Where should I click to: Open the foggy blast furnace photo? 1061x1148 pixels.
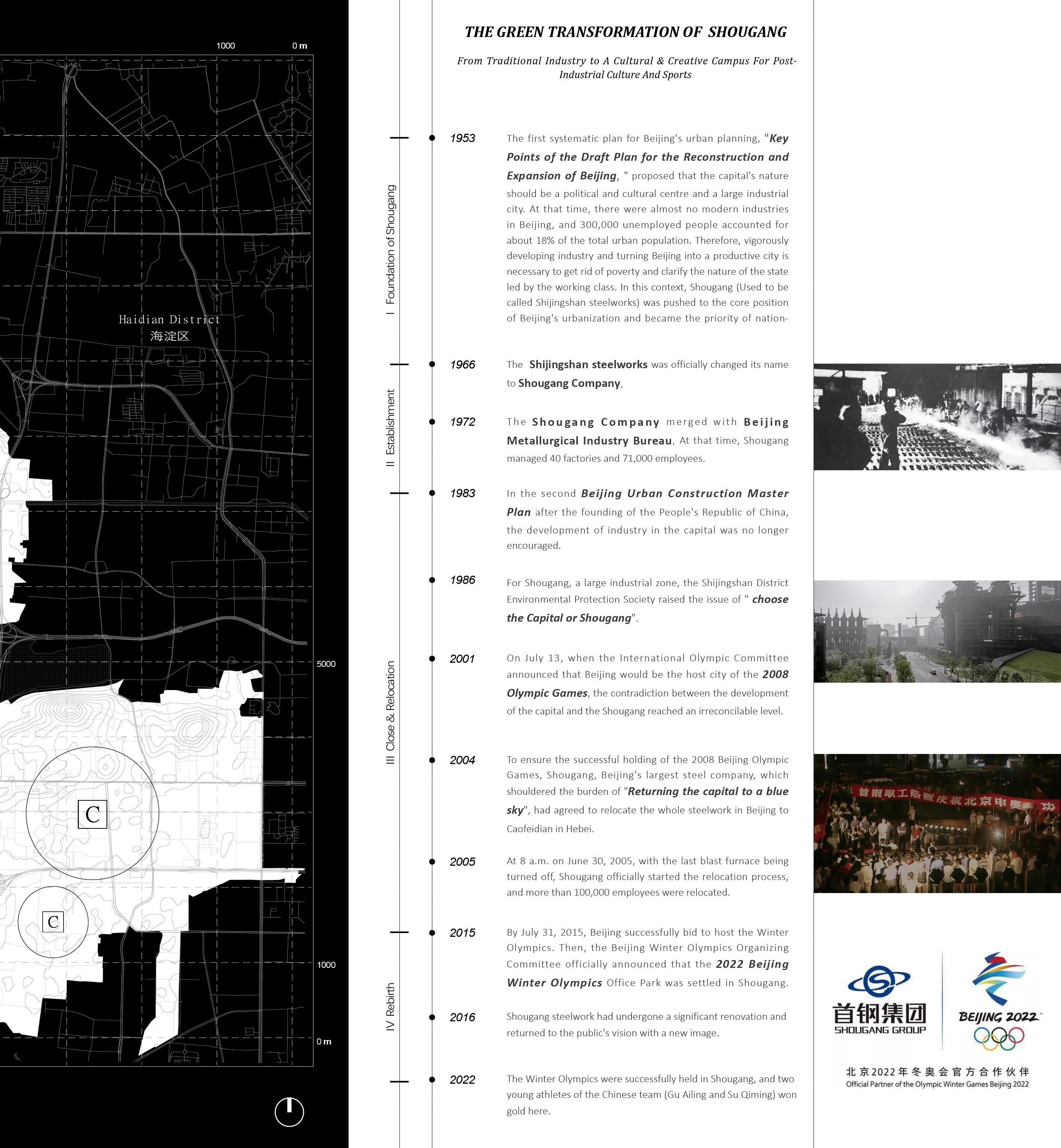(x=937, y=631)
